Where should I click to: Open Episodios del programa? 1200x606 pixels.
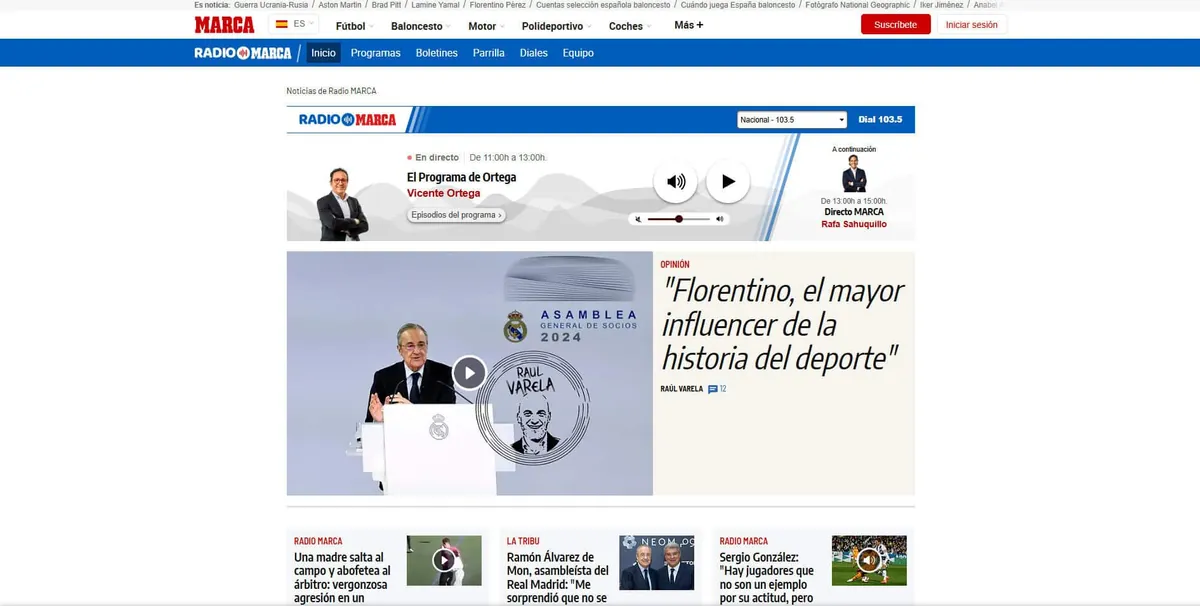coord(456,215)
